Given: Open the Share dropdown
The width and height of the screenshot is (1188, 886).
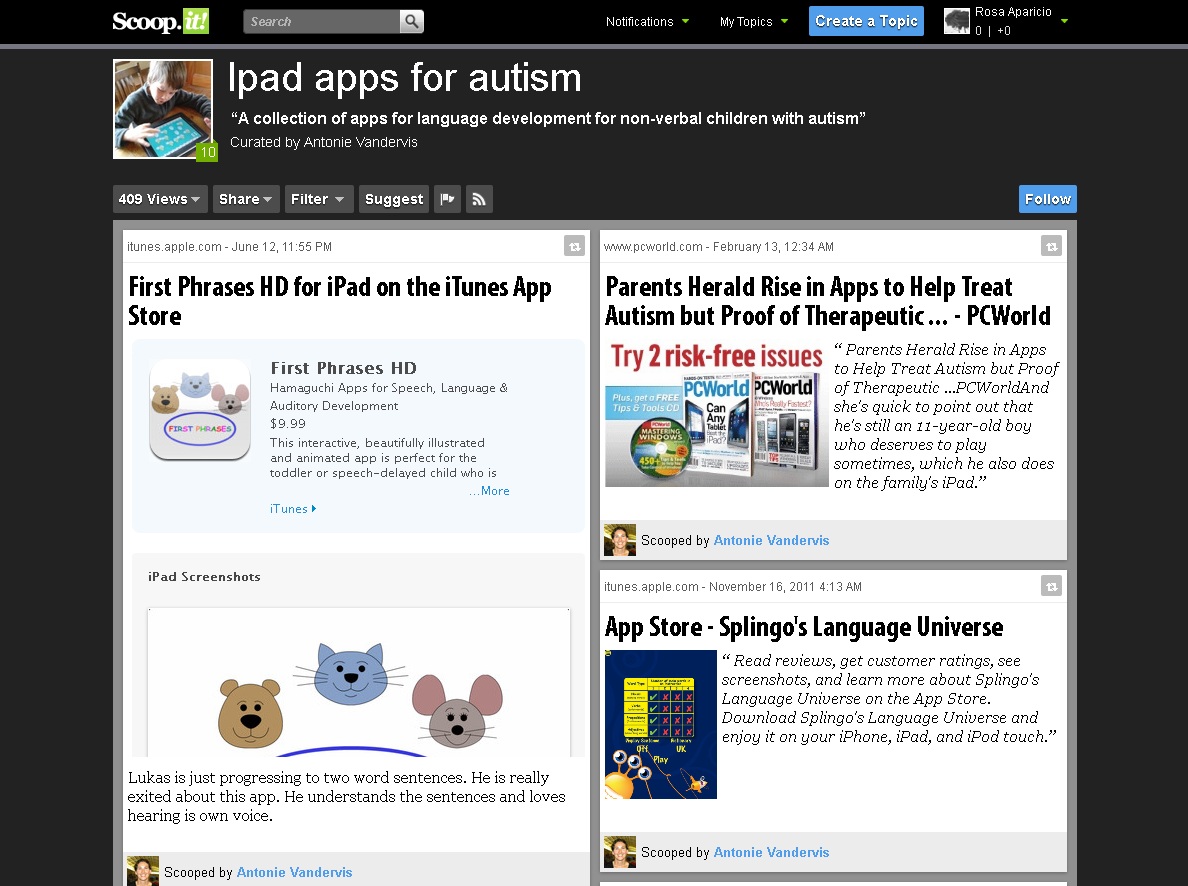Looking at the screenshot, I should 245,198.
